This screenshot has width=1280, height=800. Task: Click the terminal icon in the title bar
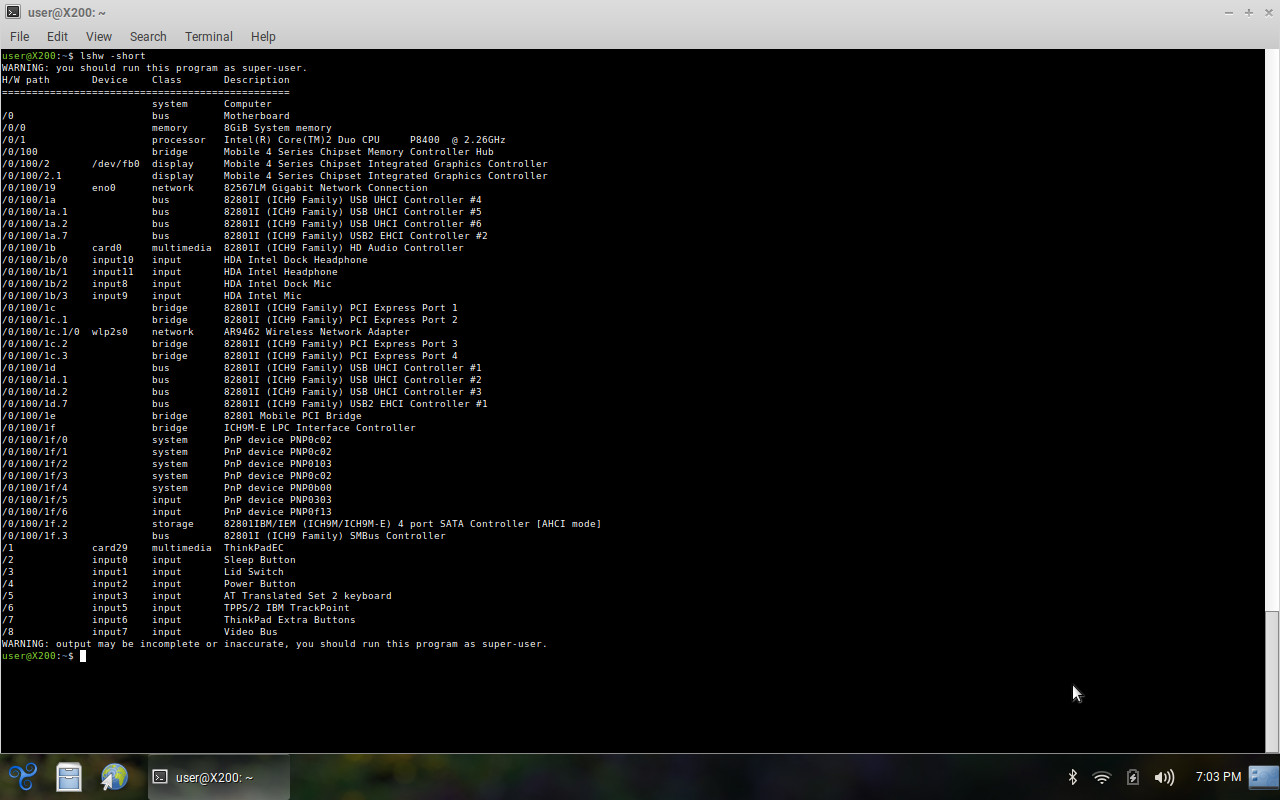(x=12, y=12)
